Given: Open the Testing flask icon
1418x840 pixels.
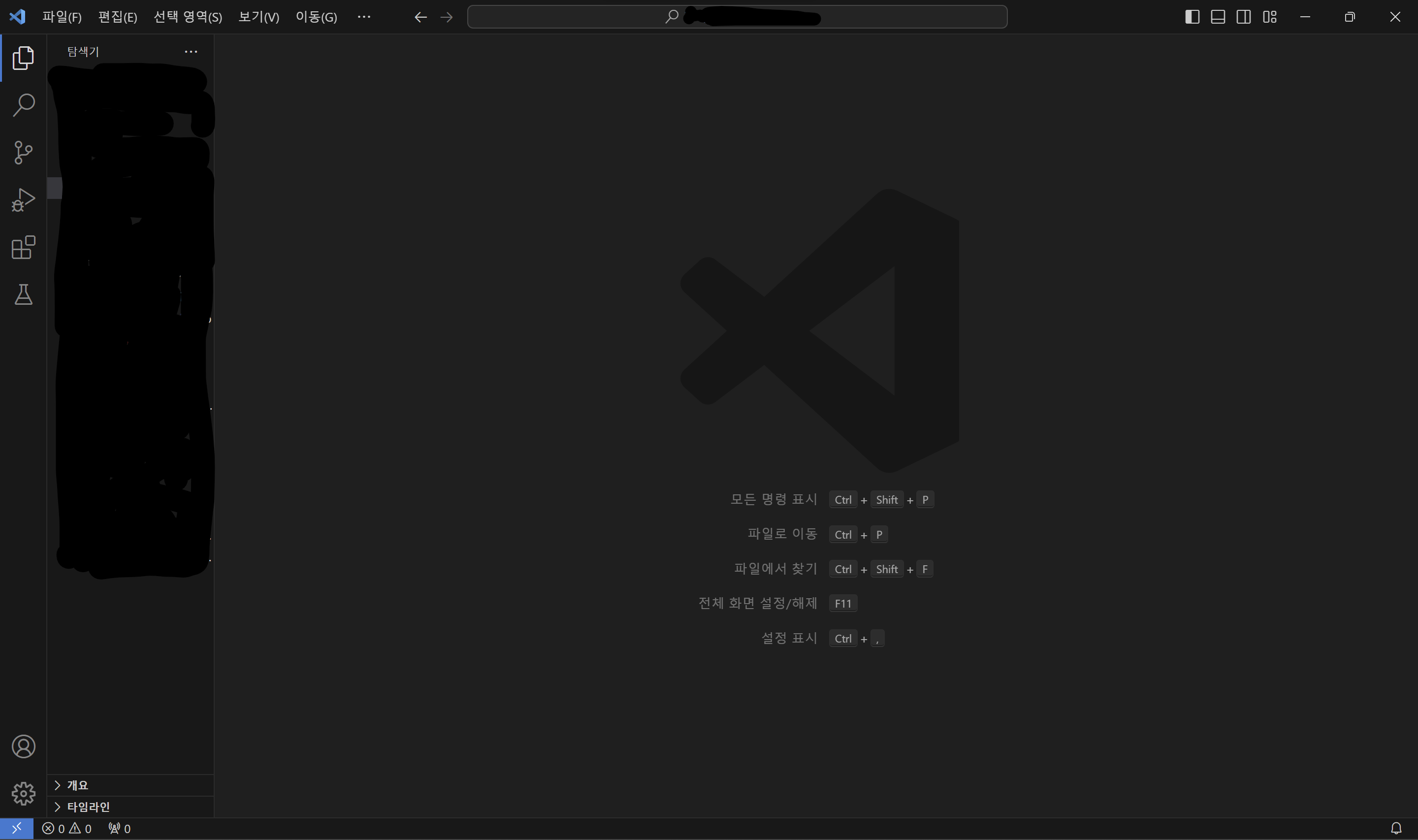Looking at the screenshot, I should coord(23,294).
